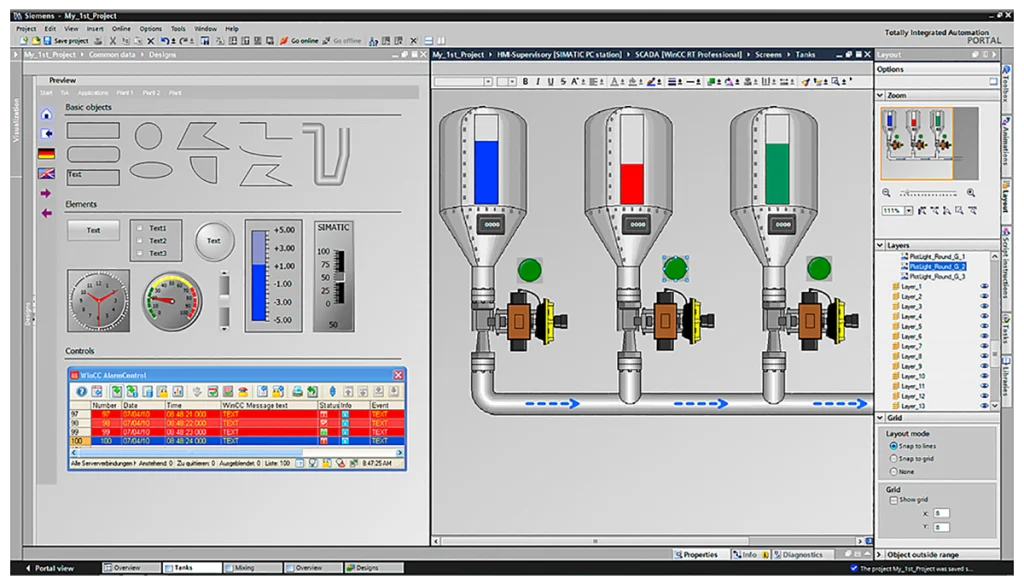Select Snap to grid radio button
Screen dimensions: 1024x585
[x=893, y=459]
